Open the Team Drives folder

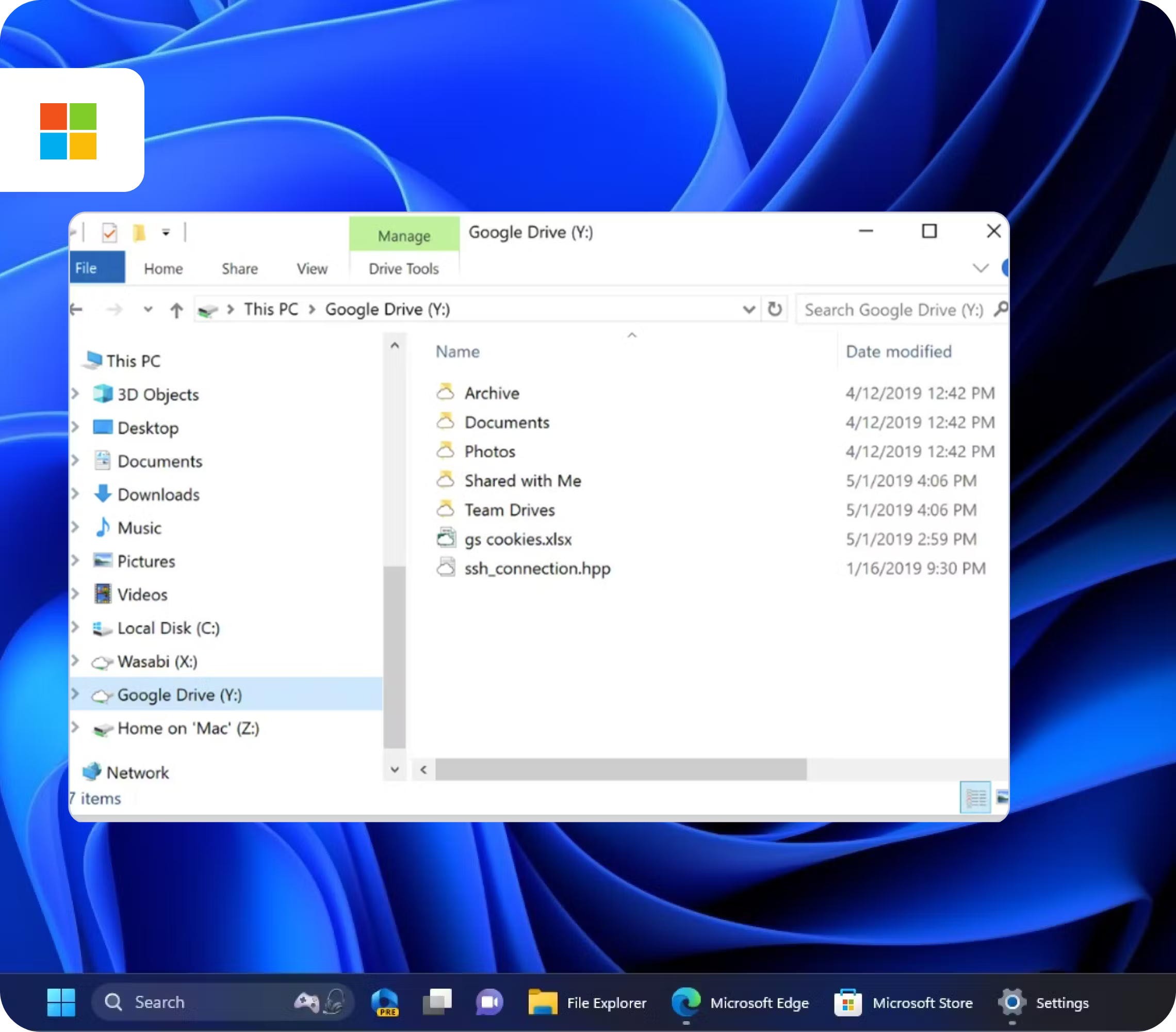(x=509, y=510)
